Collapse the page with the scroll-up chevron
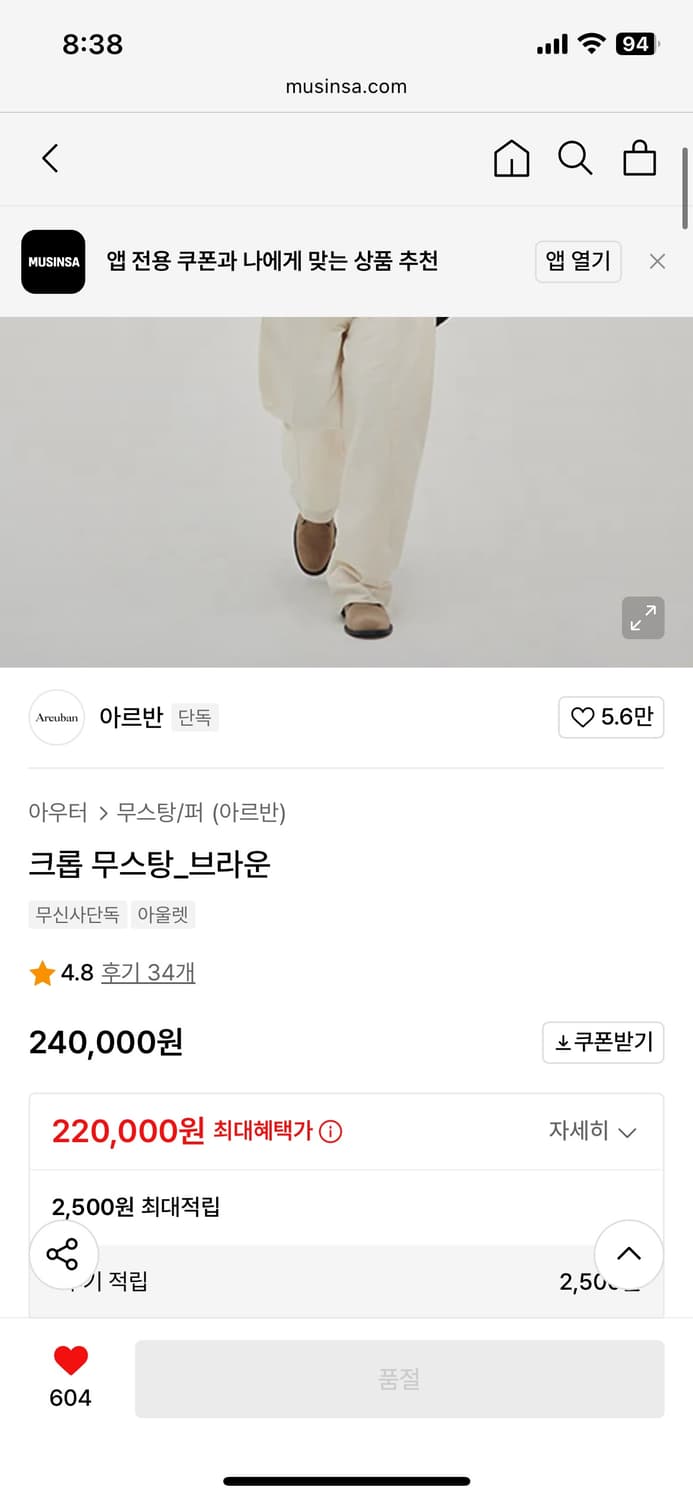The height and width of the screenshot is (1500, 693). [x=628, y=1253]
